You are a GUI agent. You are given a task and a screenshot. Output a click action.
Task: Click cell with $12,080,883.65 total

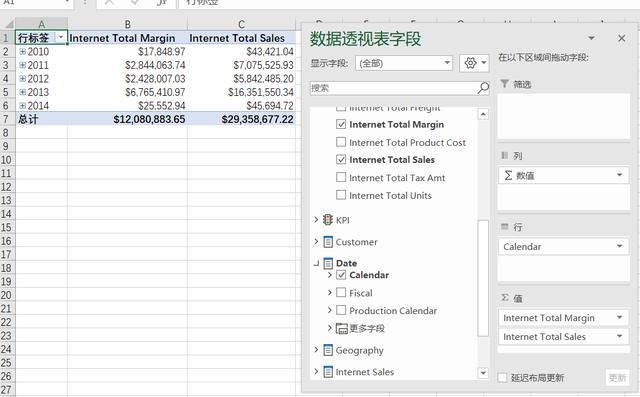click(x=127, y=119)
